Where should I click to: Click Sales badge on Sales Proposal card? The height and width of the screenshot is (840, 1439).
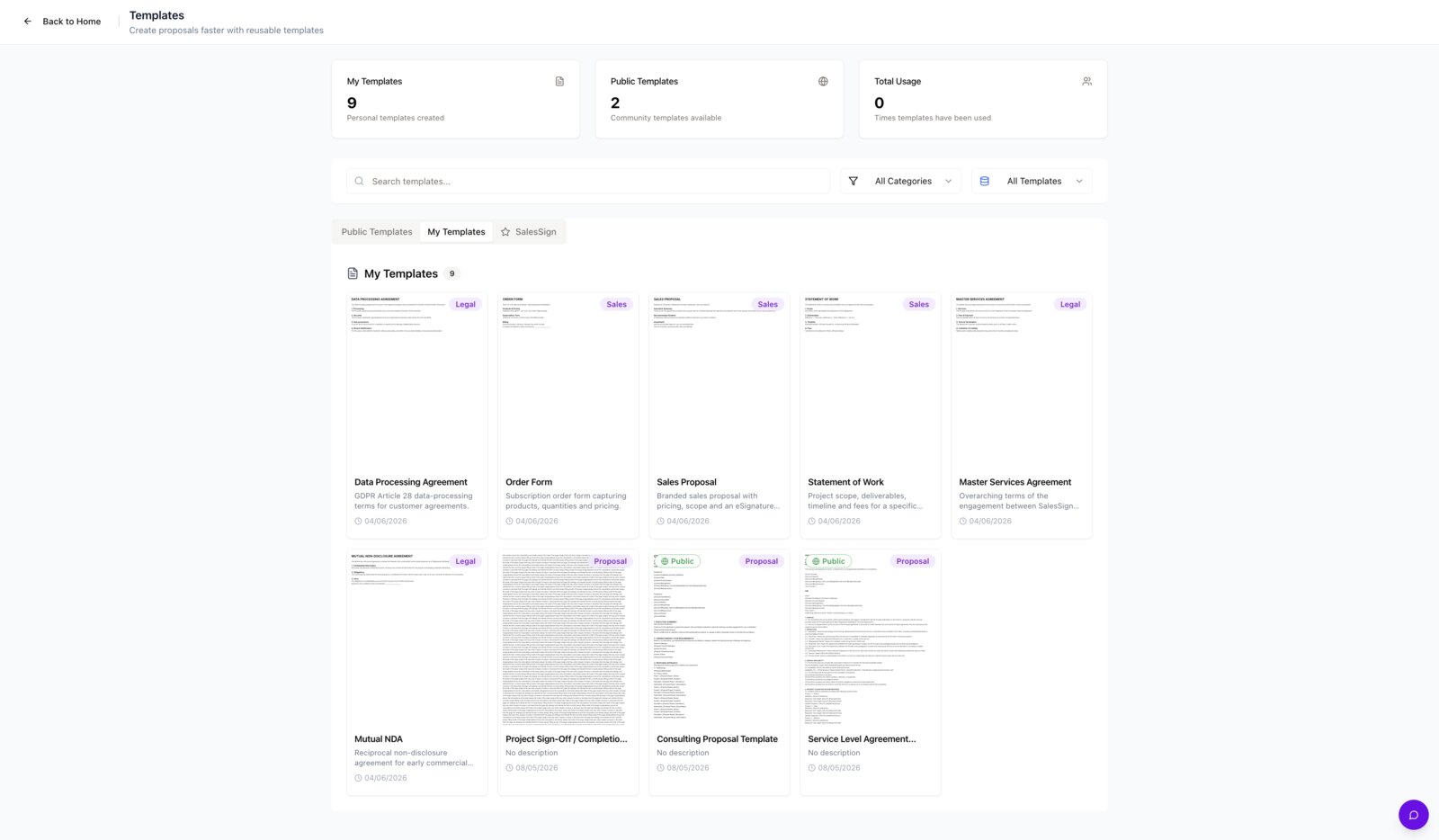[x=767, y=305]
